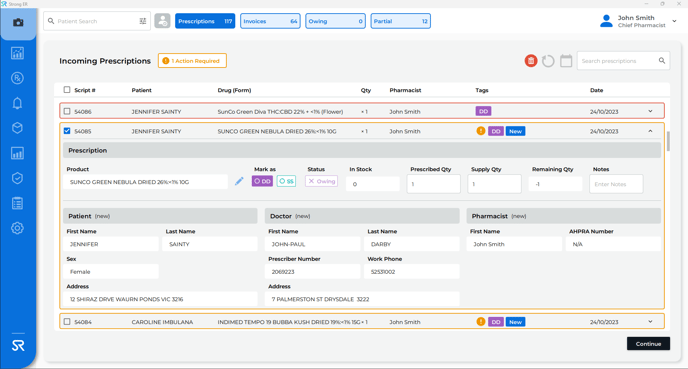Click the AHPRA Number field
Image resolution: width=688 pixels, height=369 pixels.
coord(613,244)
